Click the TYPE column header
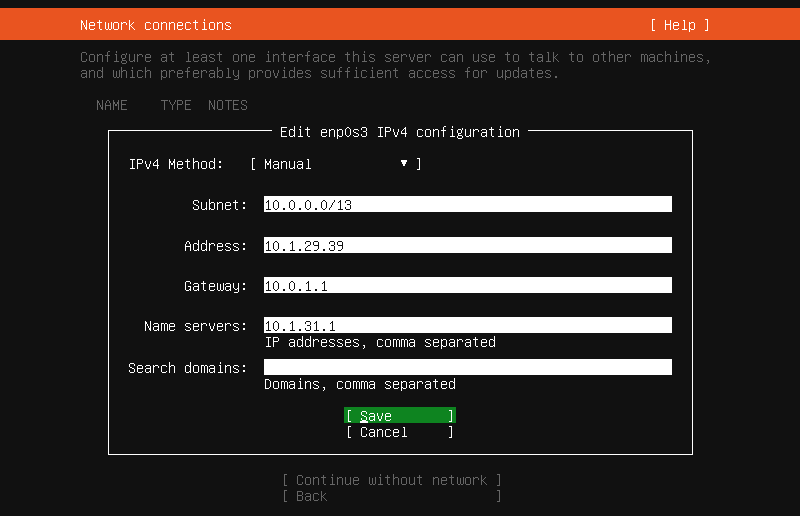Screen dimensions: 800x516 [x=176, y=105]
